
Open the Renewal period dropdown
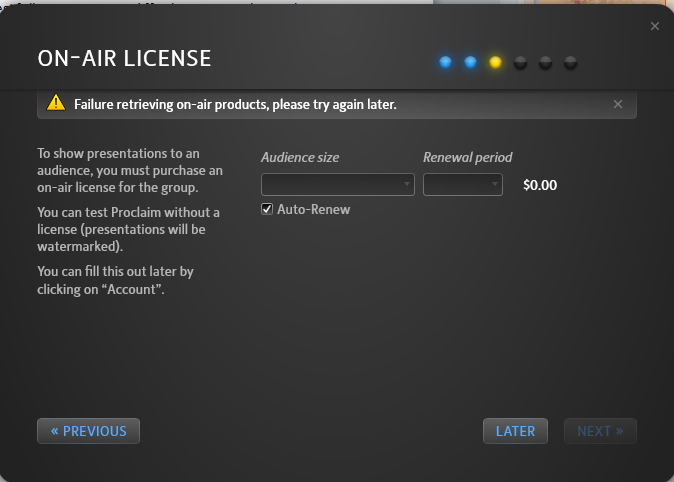pos(463,184)
